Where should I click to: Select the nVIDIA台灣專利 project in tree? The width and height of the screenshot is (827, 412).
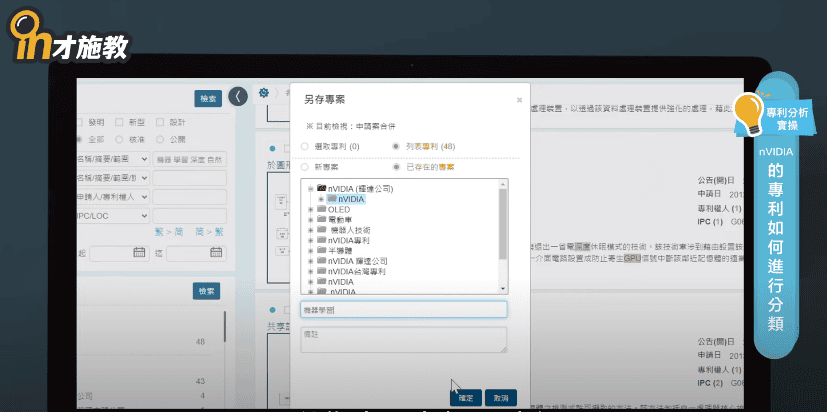[356, 271]
